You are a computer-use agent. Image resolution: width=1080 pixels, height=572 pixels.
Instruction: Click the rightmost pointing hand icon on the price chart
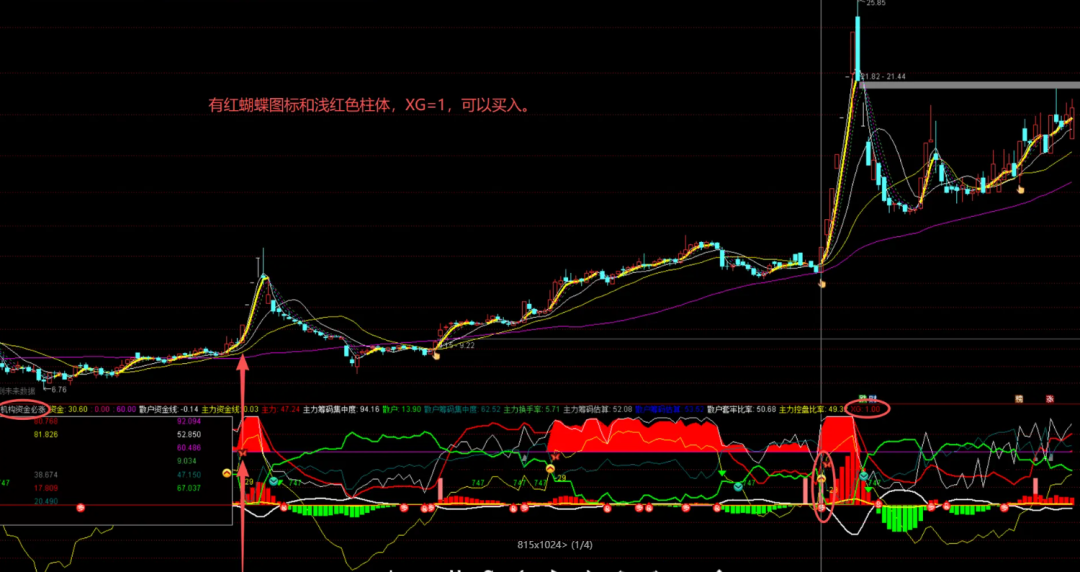click(x=1021, y=188)
